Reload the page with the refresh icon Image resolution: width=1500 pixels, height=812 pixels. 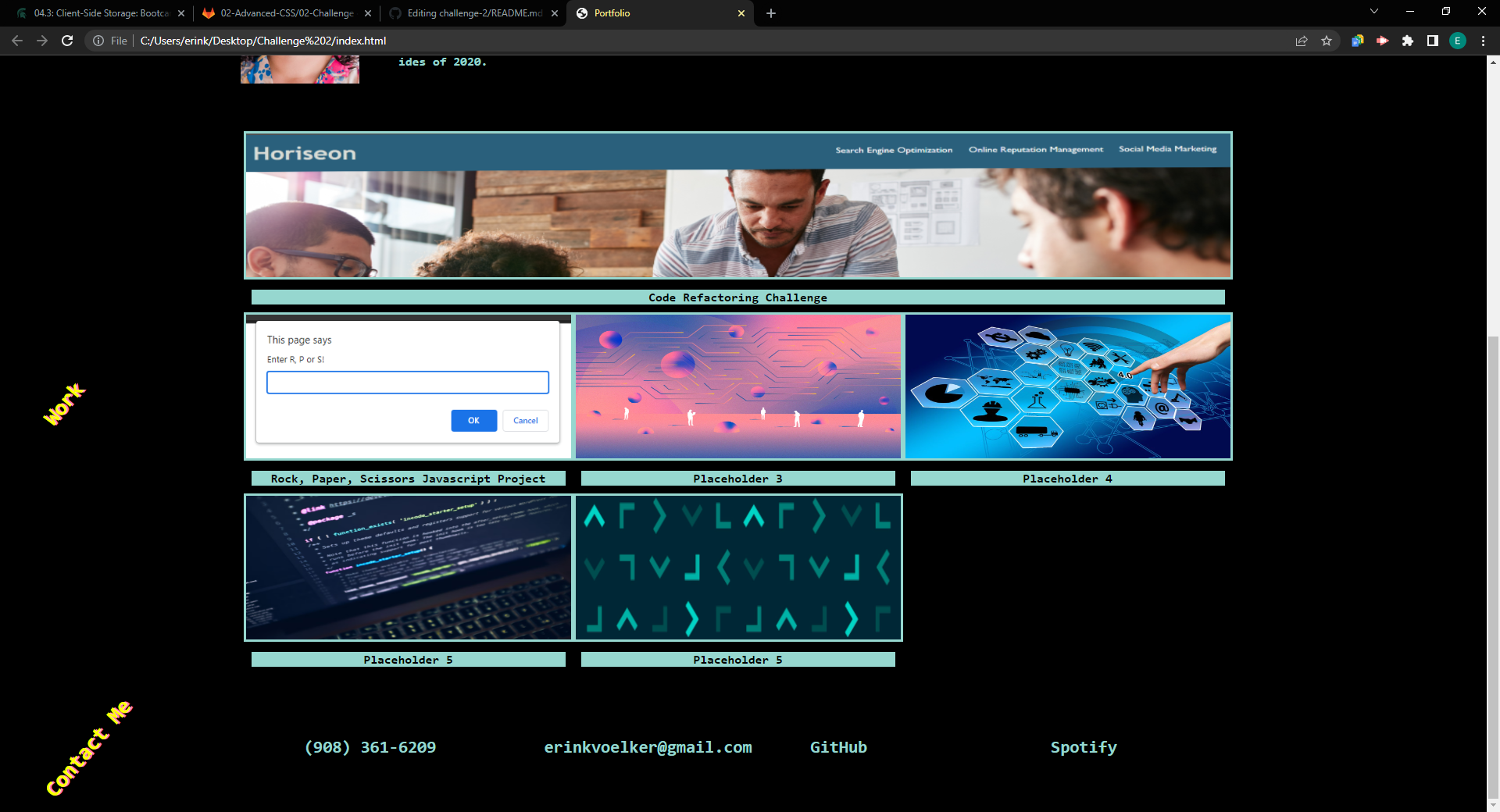pos(67,41)
